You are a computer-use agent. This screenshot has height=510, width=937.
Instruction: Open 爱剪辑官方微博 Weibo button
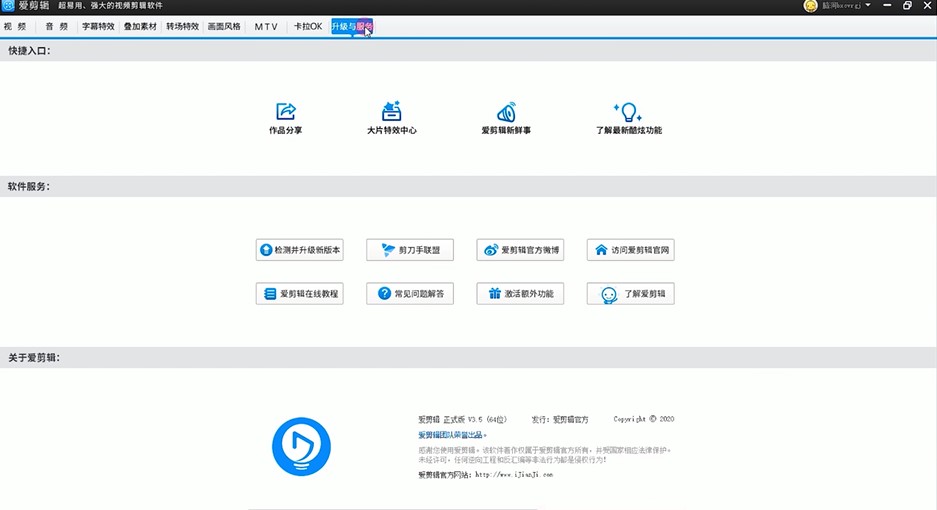tap(520, 250)
